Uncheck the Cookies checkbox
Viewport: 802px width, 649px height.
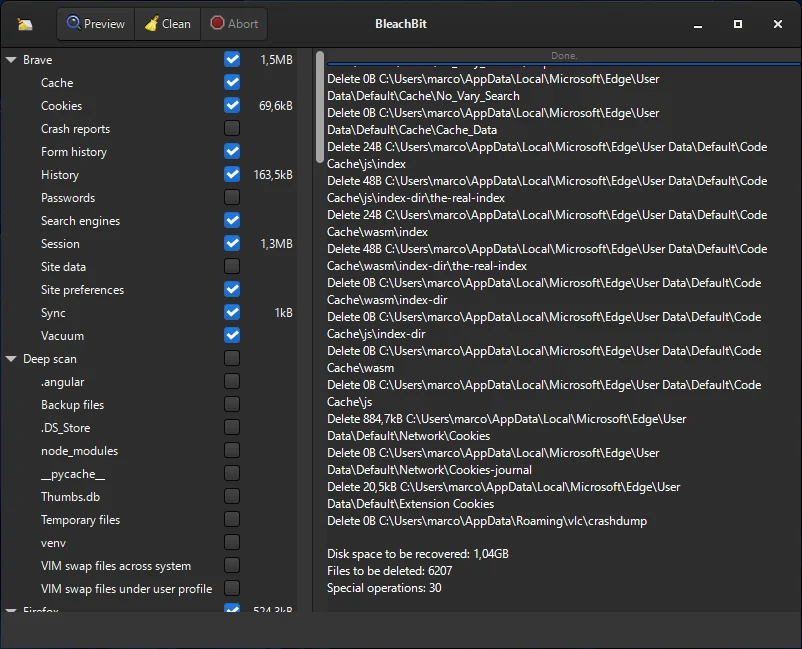click(232, 105)
